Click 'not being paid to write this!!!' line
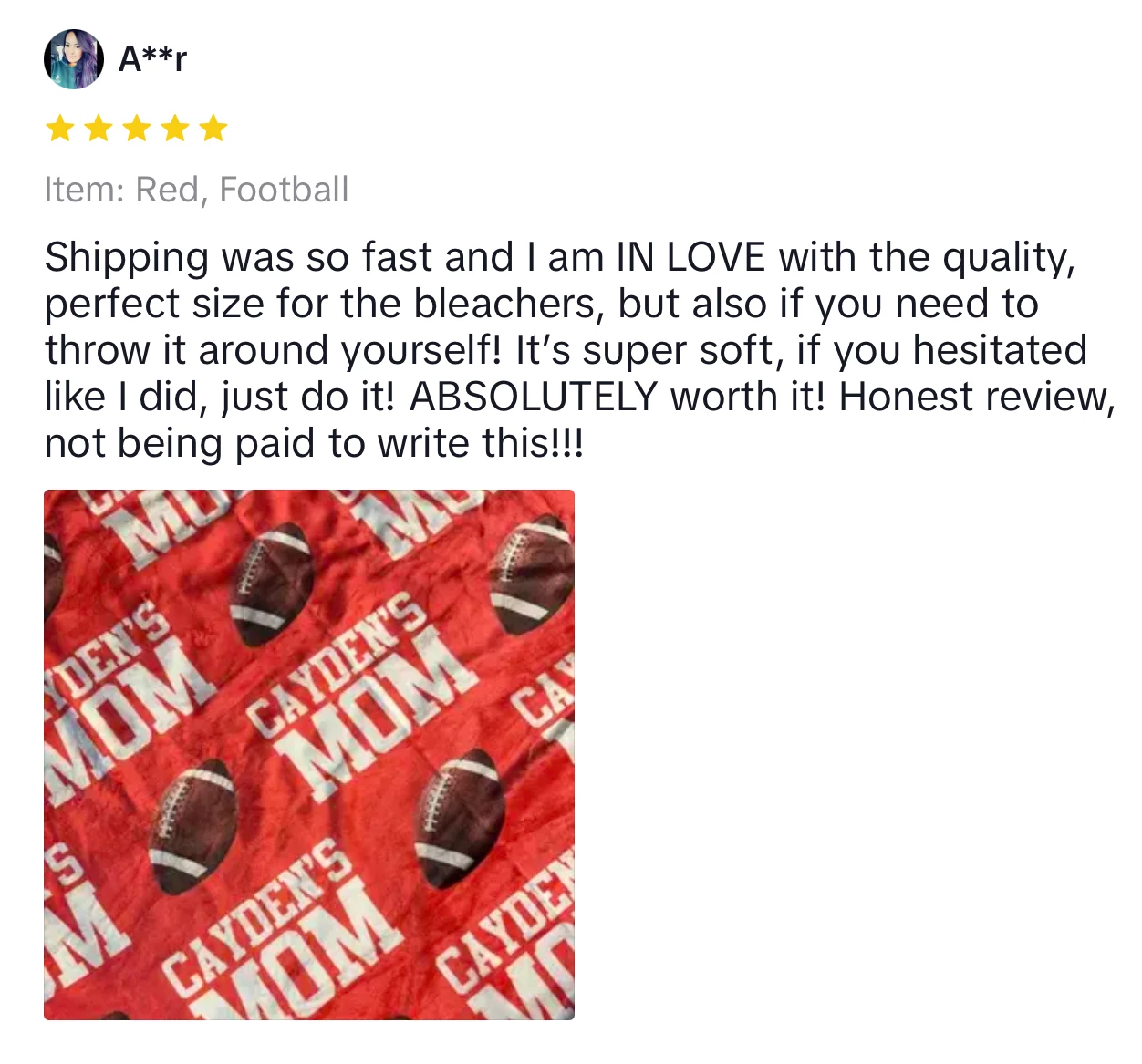 pos(314,443)
